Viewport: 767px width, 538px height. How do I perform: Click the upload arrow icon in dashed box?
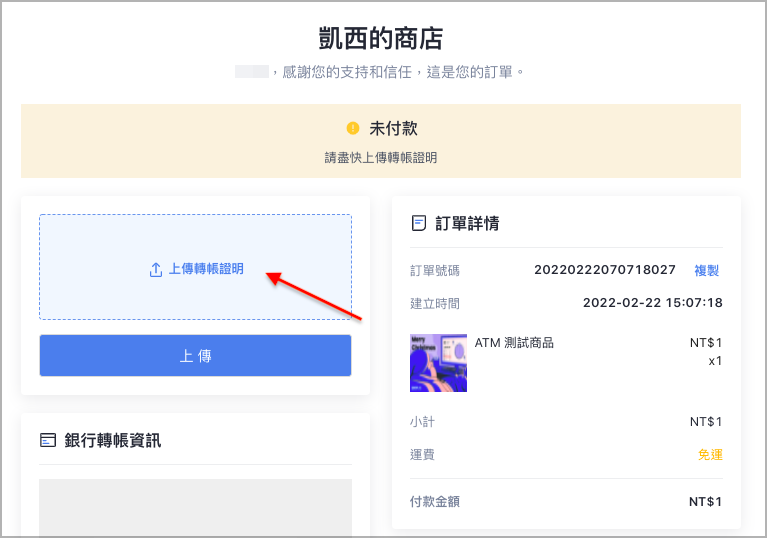(156, 269)
